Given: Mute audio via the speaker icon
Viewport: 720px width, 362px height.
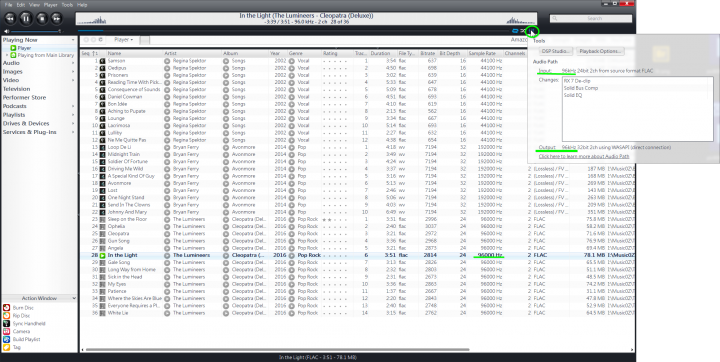Looking at the screenshot, I should [6, 31].
